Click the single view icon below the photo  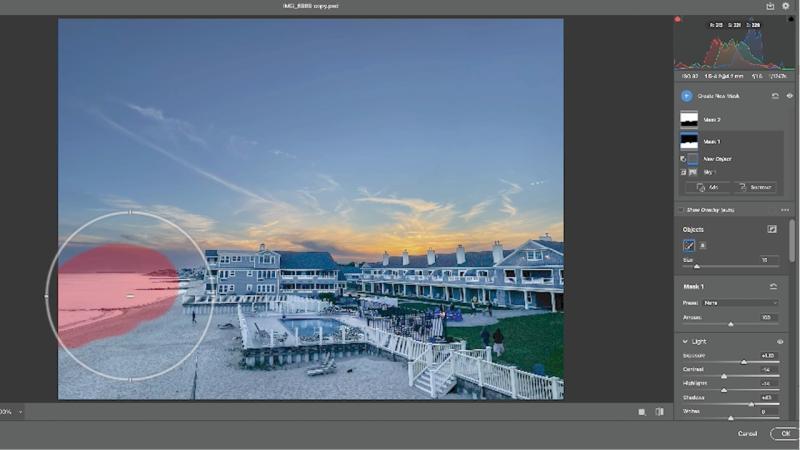coord(641,411)
